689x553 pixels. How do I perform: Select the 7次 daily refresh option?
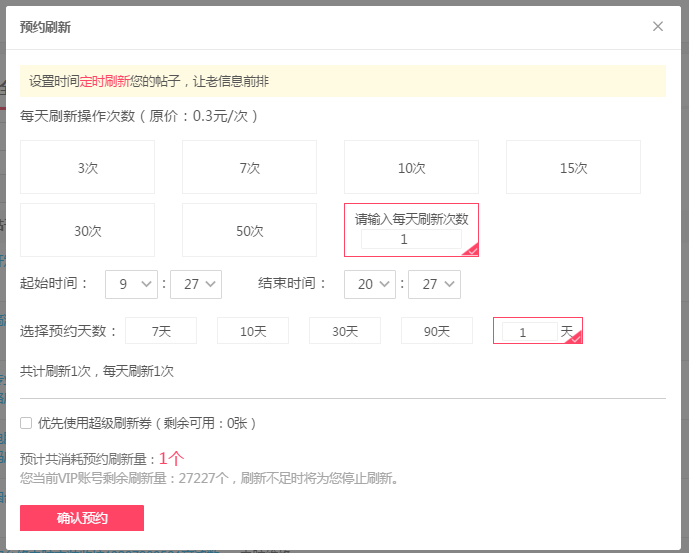[x=249, y=167]
